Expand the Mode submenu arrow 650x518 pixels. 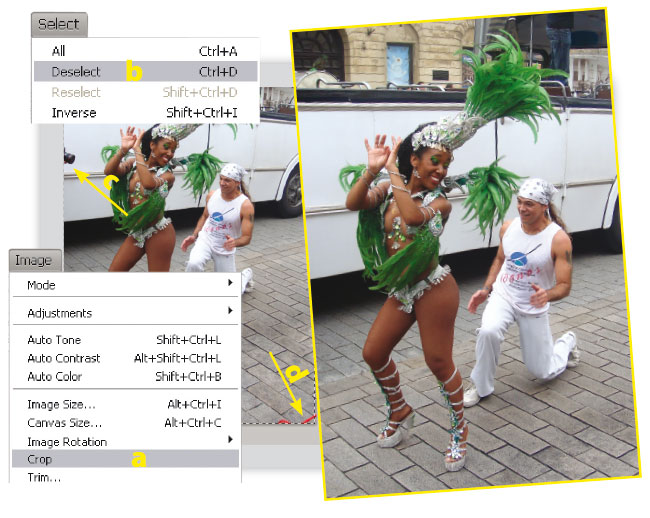(x=231, y=284)
